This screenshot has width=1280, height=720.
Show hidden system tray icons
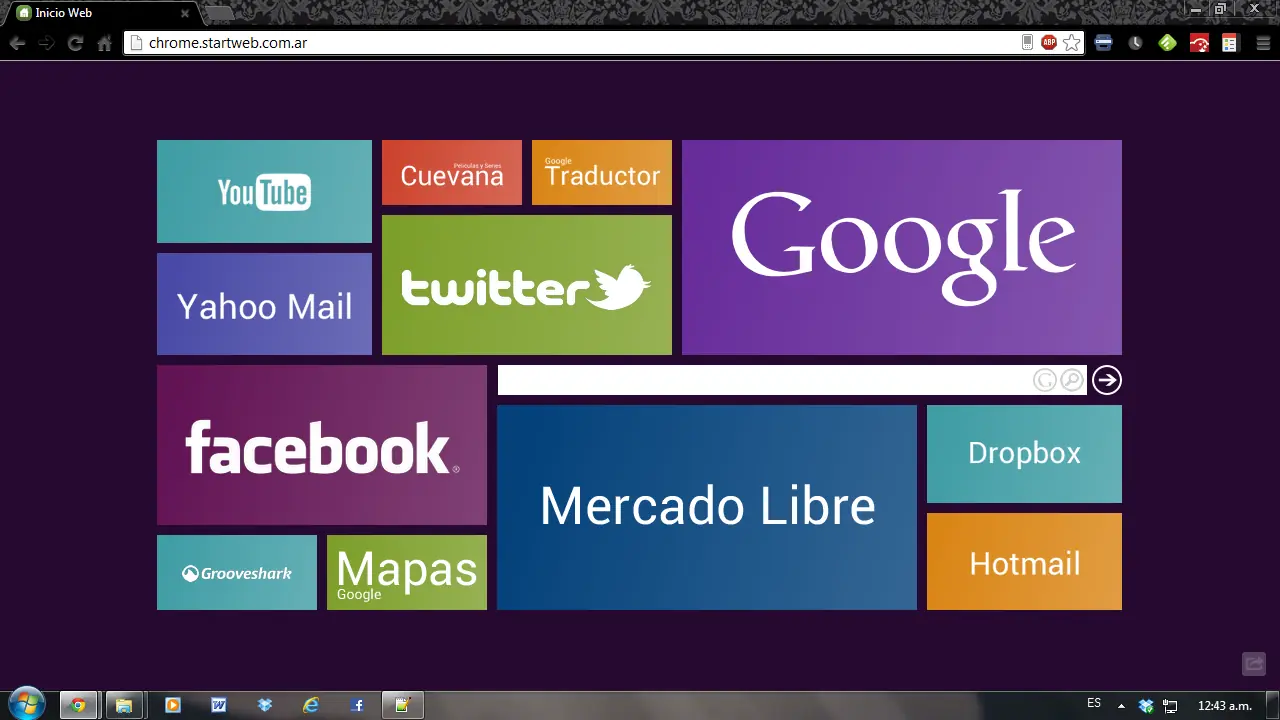[x=1121, y=706]
